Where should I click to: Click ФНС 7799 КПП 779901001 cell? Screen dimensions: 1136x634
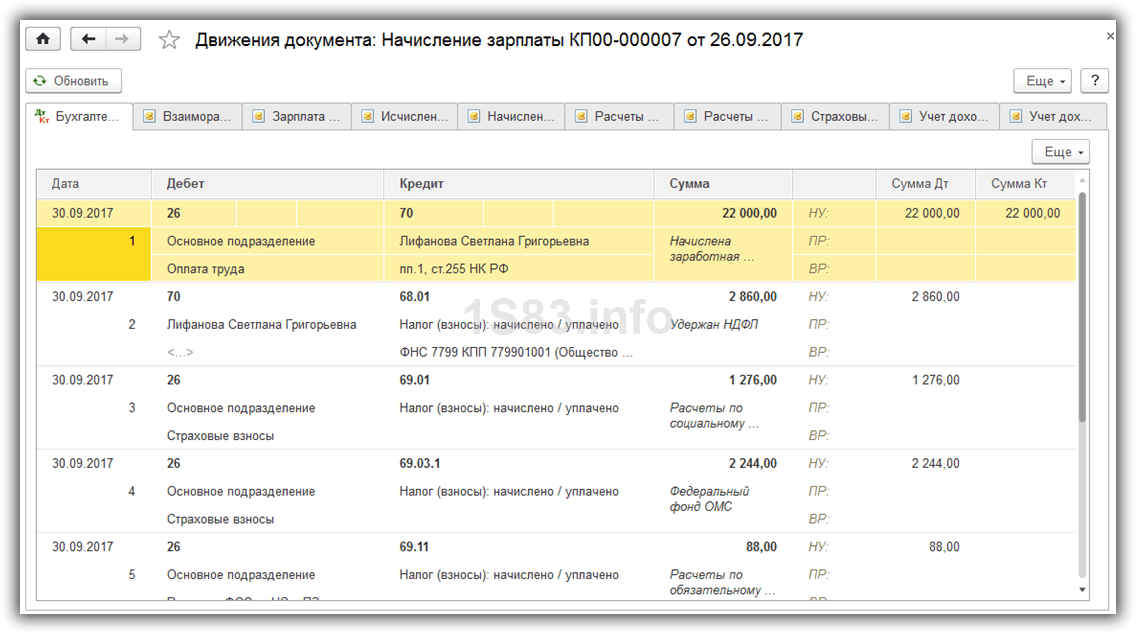click(x=515, y=352)
